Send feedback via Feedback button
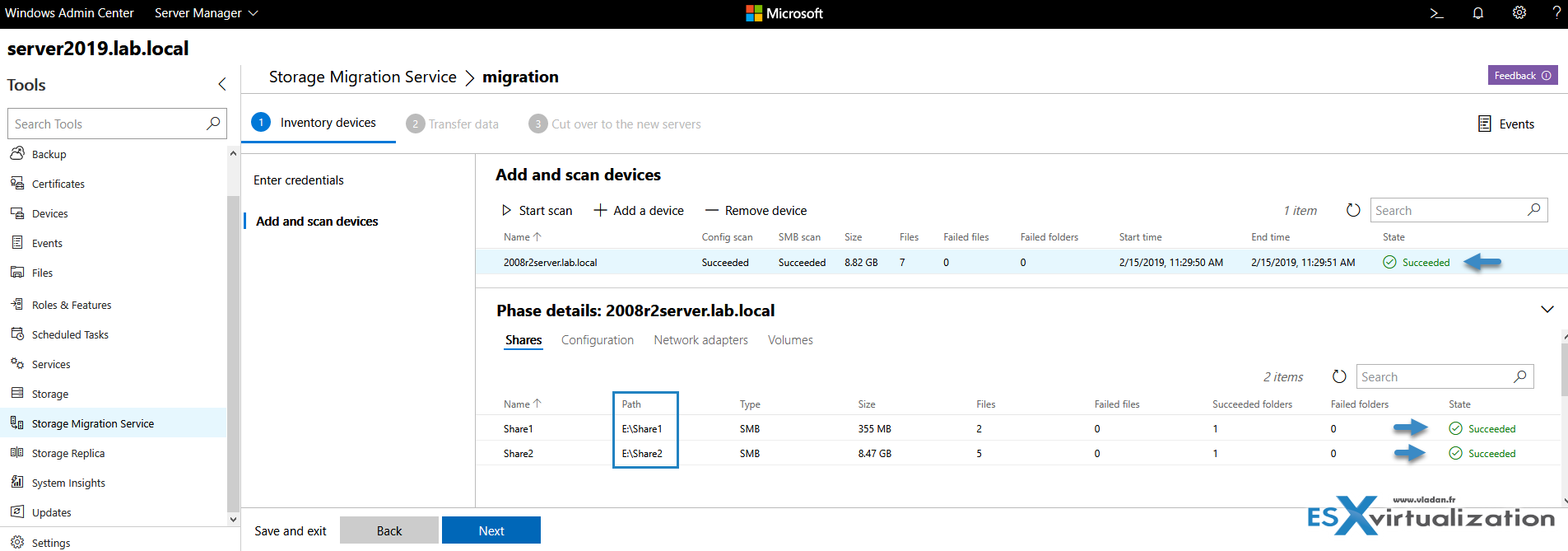 (x=1523, y=75)
